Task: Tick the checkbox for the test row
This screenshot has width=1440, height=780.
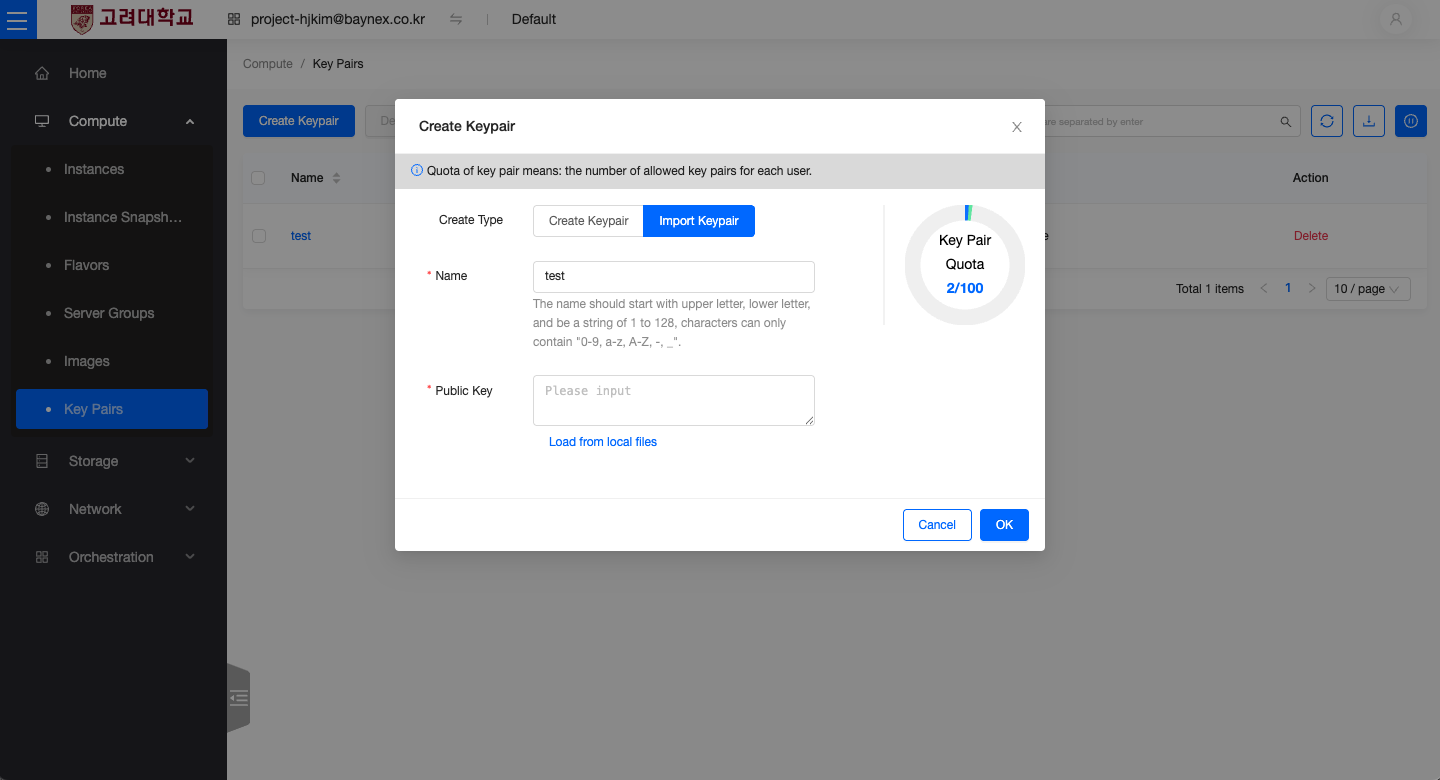Action: [x=259, y=236]
